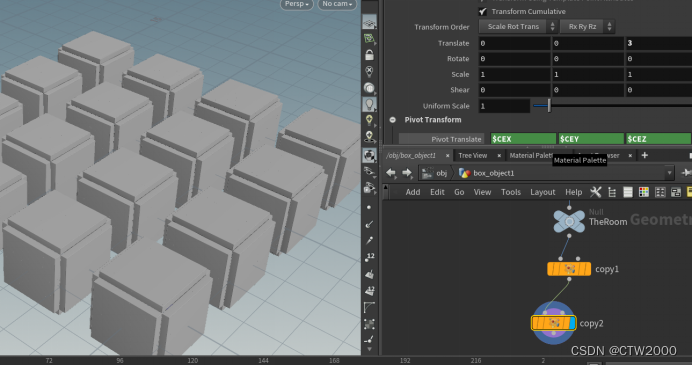Select the copy2 node

(x=553, y=323)
